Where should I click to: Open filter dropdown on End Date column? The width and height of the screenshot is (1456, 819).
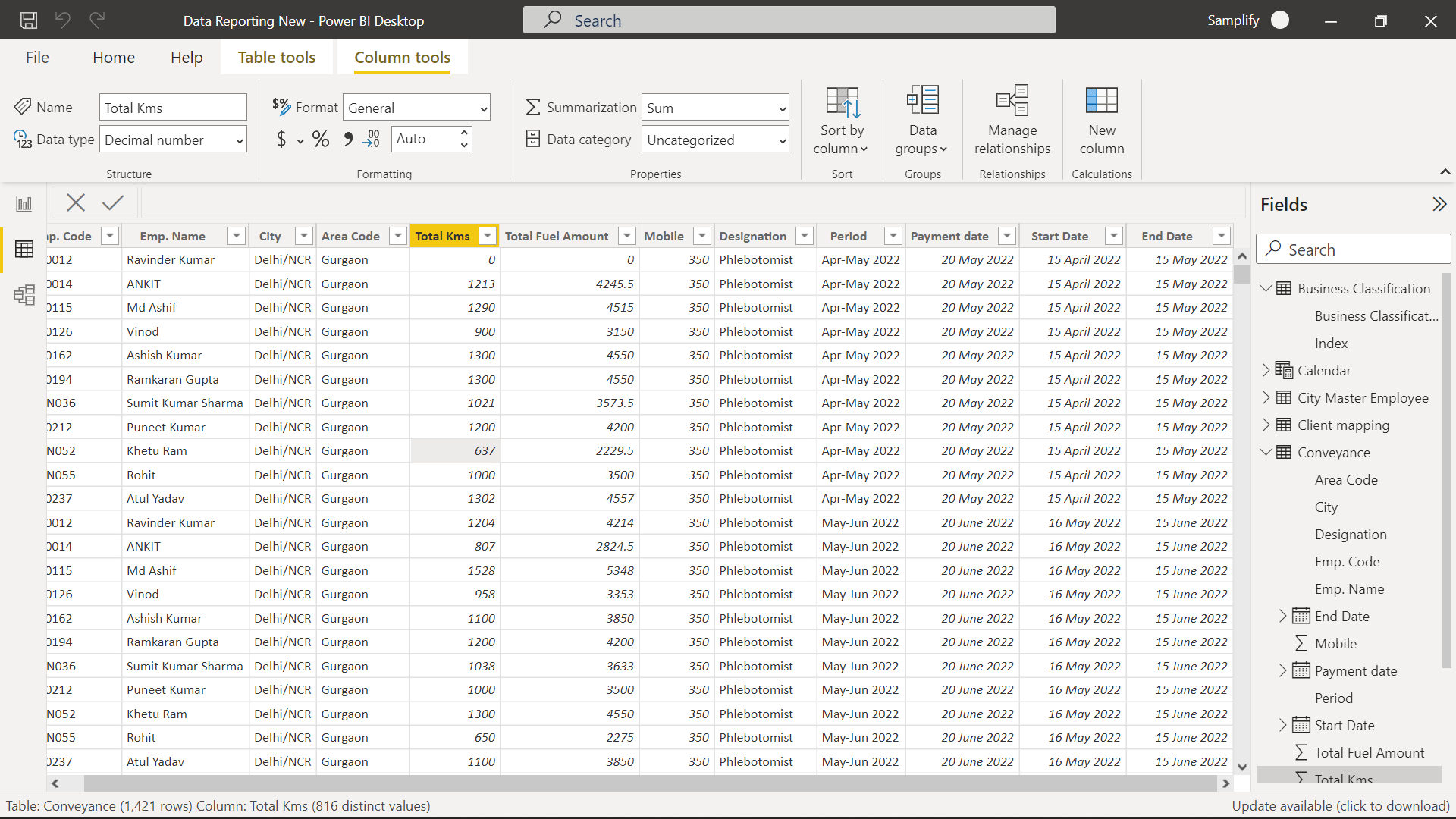point(1222,236)
